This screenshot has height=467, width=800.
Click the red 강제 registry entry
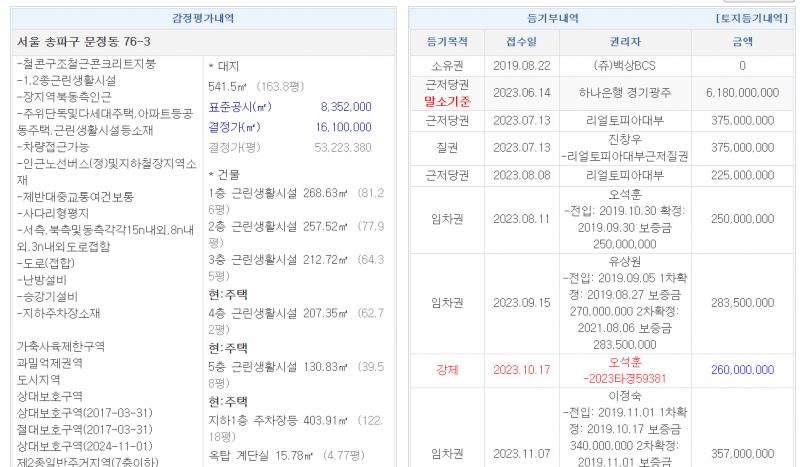446,369
